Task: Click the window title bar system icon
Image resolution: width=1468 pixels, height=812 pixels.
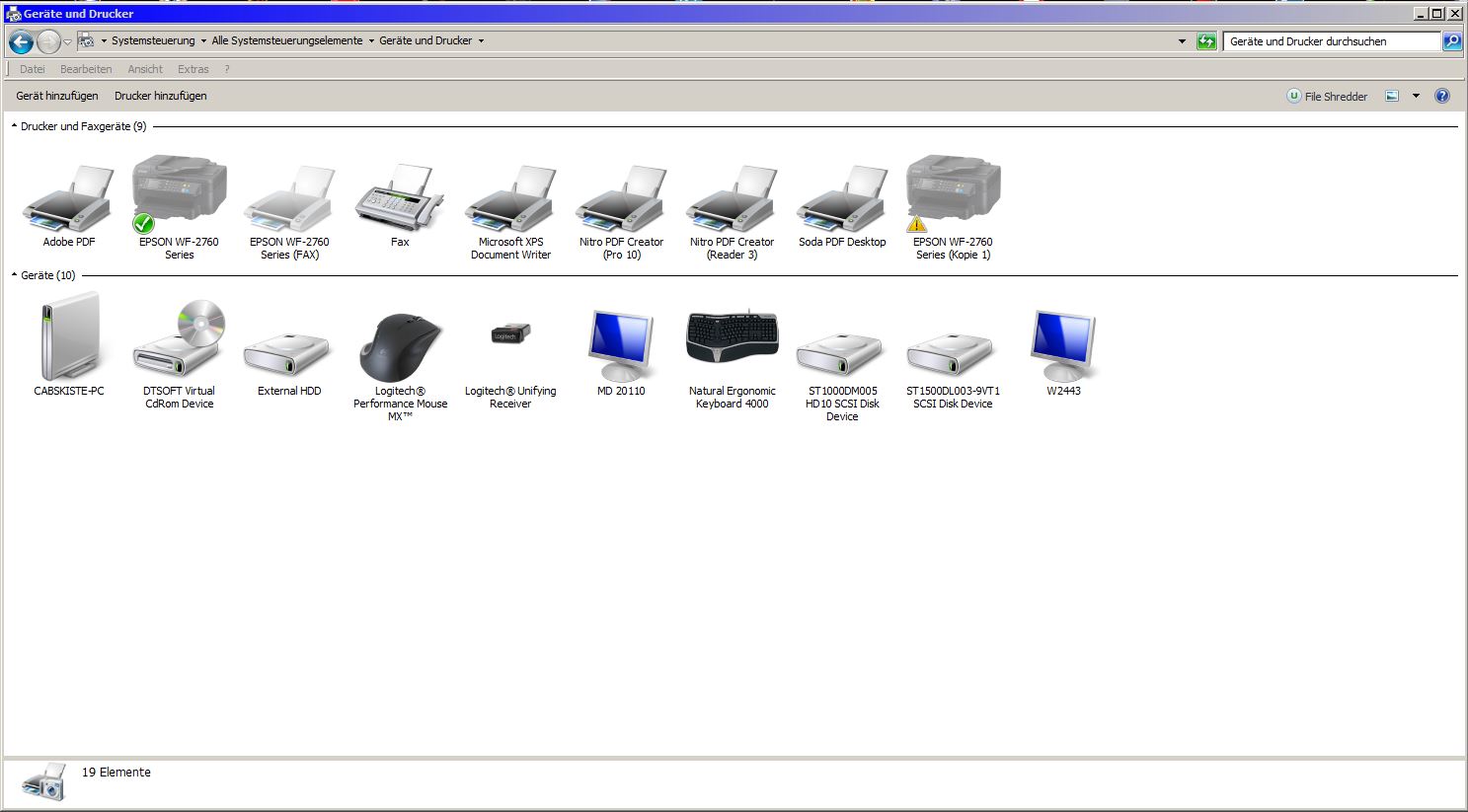Action: 13,14
